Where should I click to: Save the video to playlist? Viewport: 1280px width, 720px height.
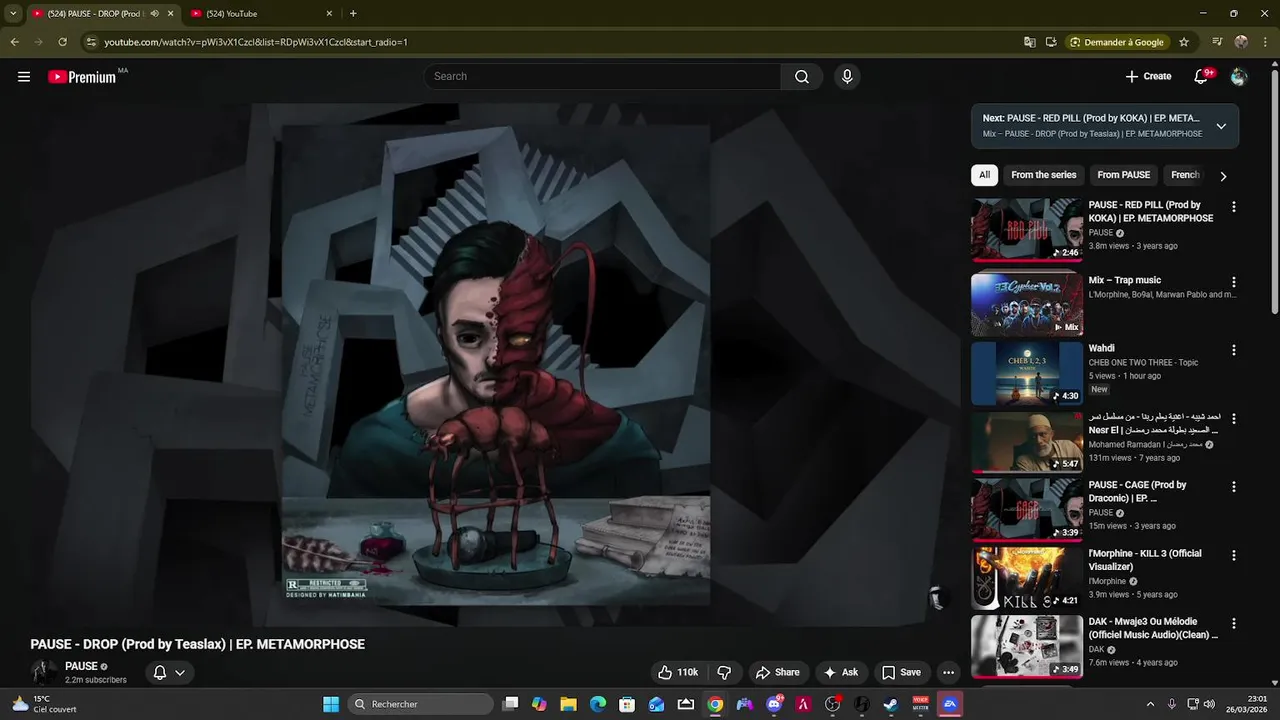(901, 673)
